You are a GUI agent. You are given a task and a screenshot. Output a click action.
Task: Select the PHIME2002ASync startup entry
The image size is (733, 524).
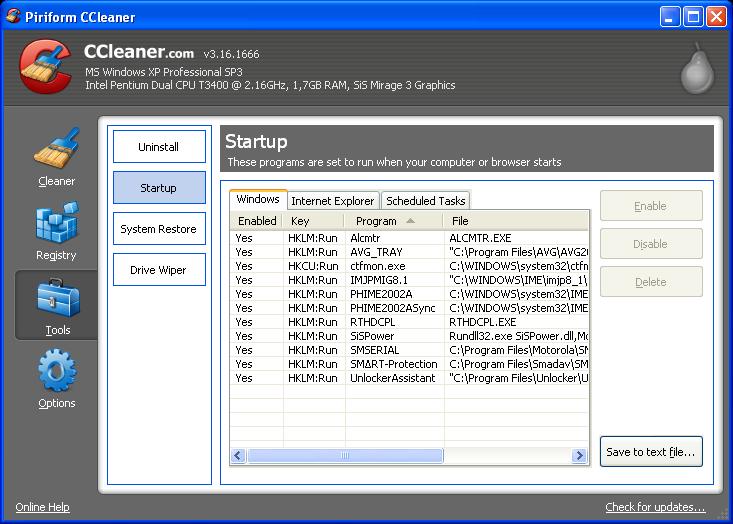point(409,308)
